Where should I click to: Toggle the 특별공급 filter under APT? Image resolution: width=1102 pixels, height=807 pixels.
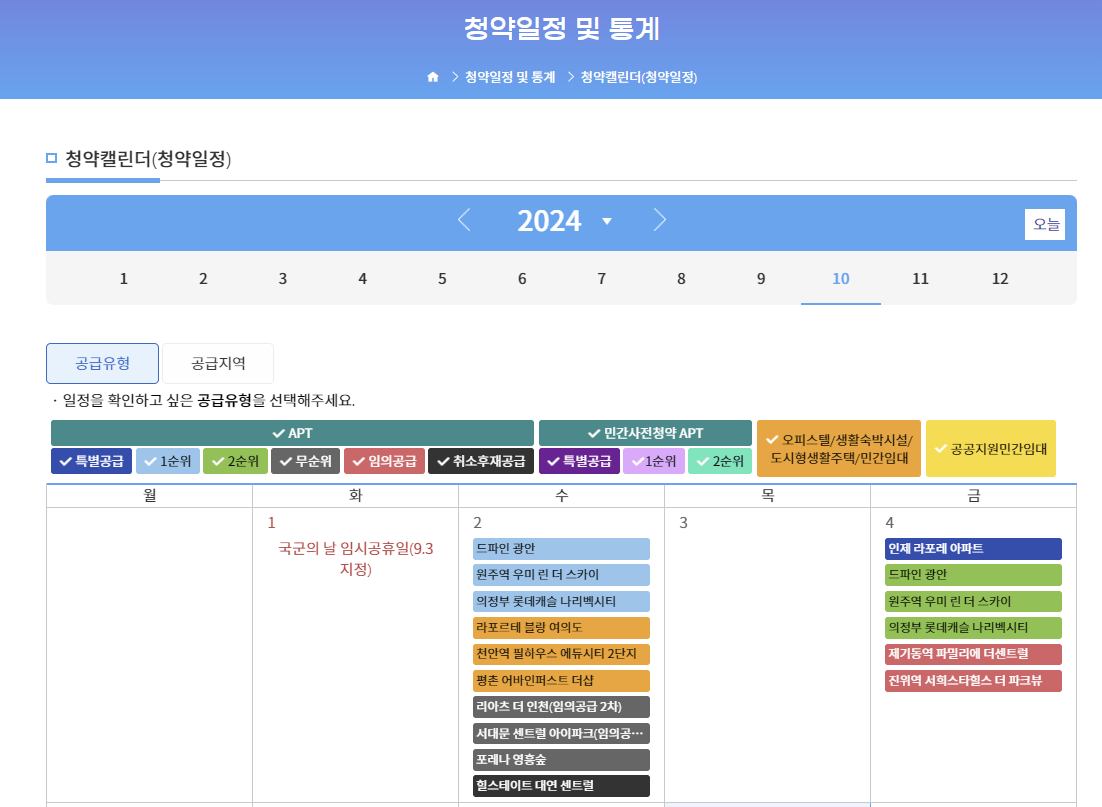click(x=91, y=462)
